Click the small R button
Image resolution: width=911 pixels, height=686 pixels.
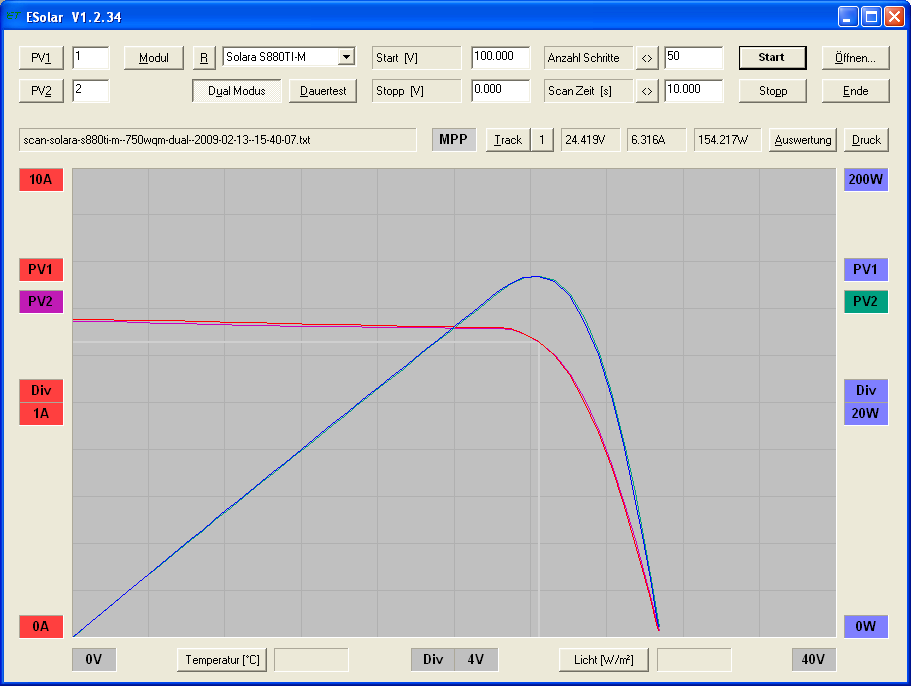point(204,58)
